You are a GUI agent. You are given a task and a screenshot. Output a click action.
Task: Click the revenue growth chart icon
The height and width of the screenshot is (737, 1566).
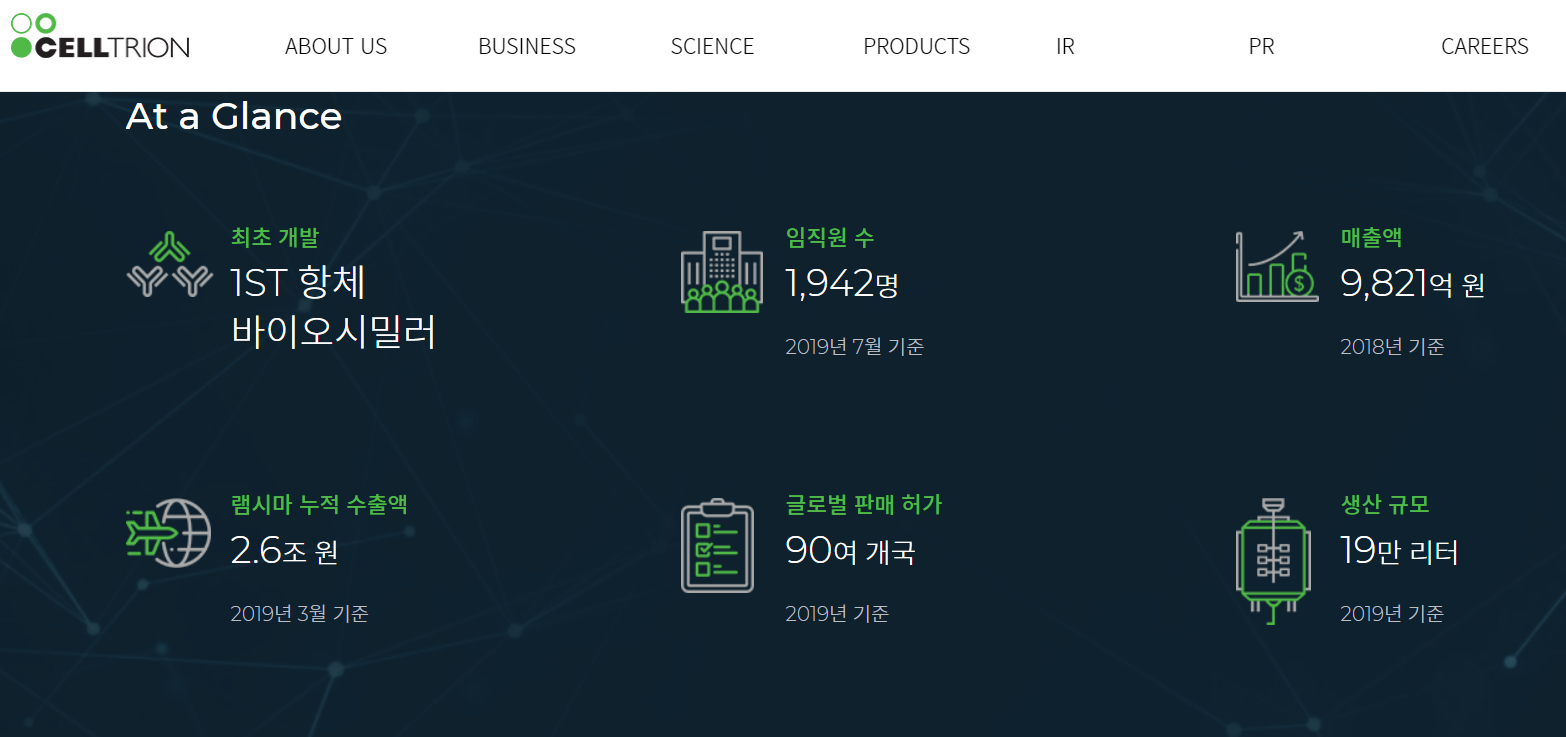point(1276,266)
